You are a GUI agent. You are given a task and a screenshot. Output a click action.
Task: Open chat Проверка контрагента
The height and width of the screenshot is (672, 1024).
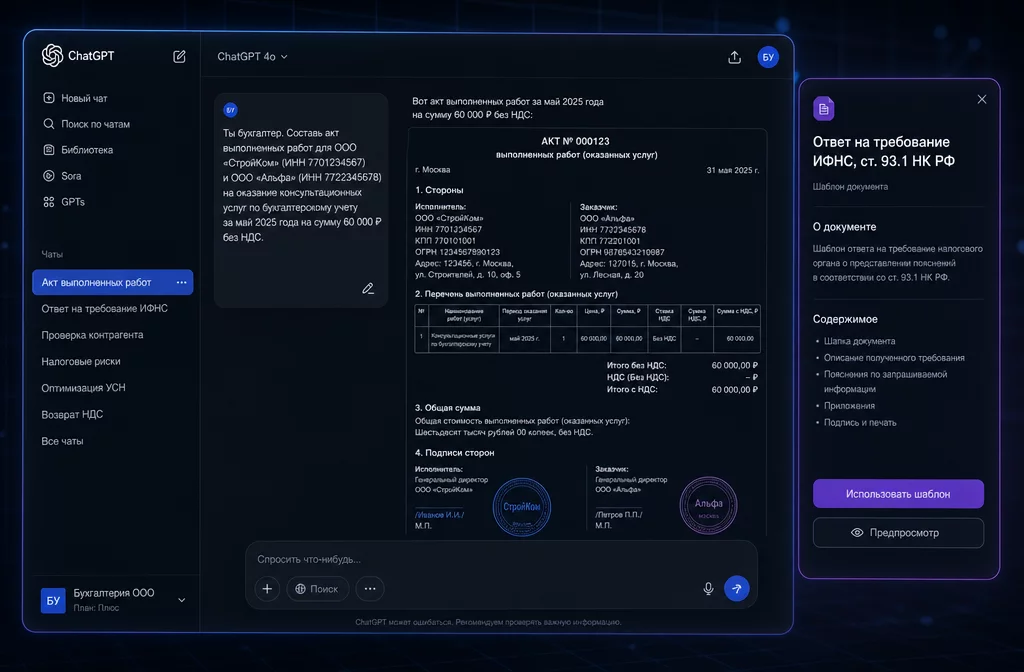pyautogui.click(x=92, y=334)
